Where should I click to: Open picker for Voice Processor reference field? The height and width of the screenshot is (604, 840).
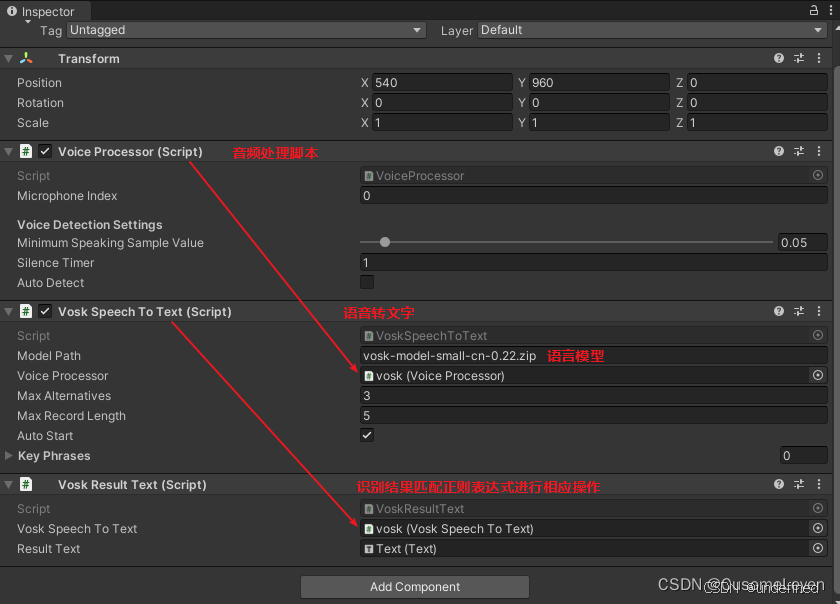pyautogui.click(x=818, y=376)
